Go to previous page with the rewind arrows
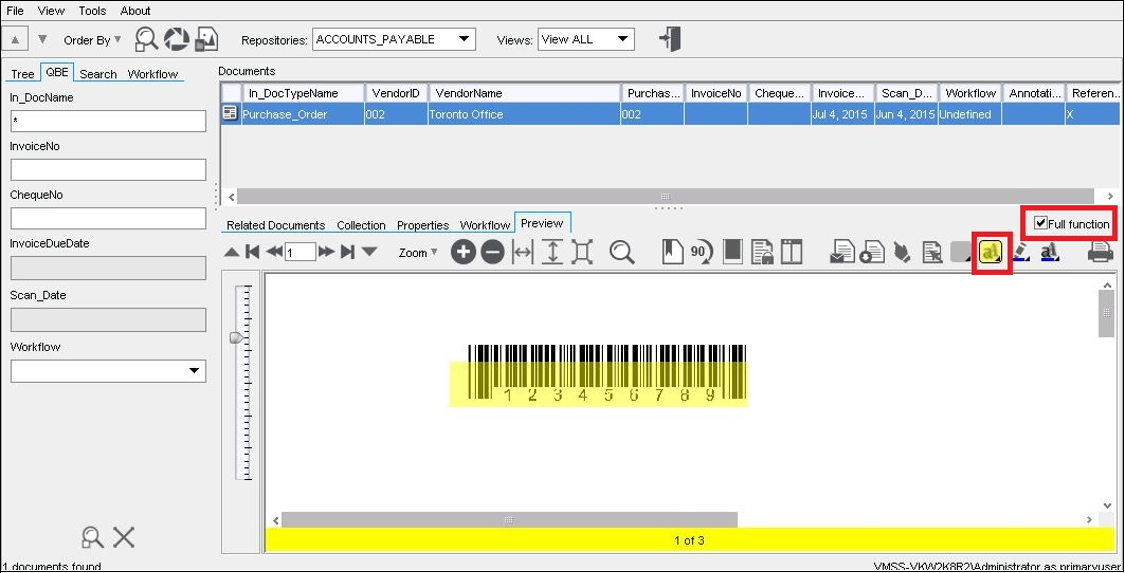The image size is (1125, 573). pos(274,252)
